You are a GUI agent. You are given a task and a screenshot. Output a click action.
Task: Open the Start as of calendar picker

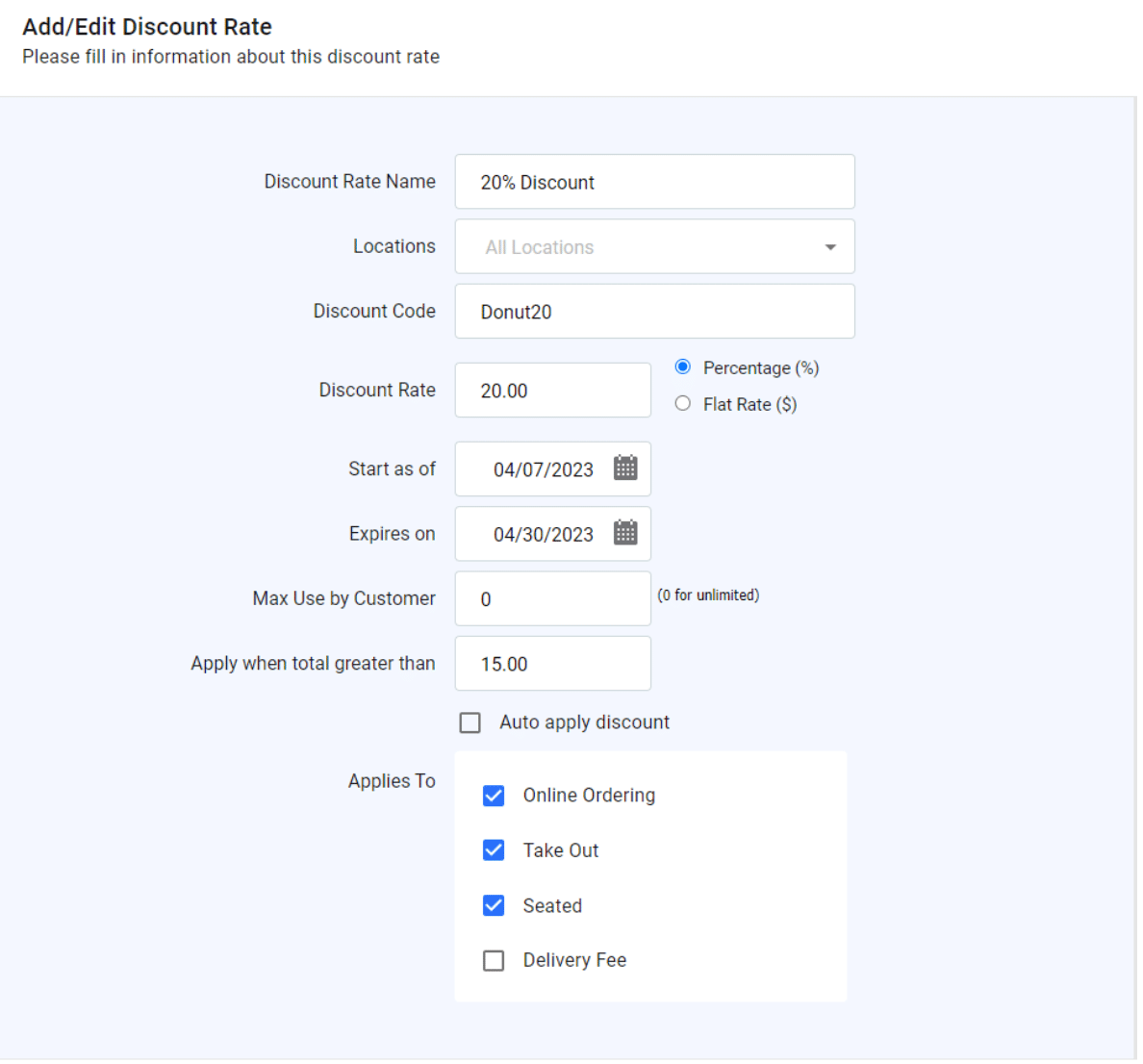point(625,468)
